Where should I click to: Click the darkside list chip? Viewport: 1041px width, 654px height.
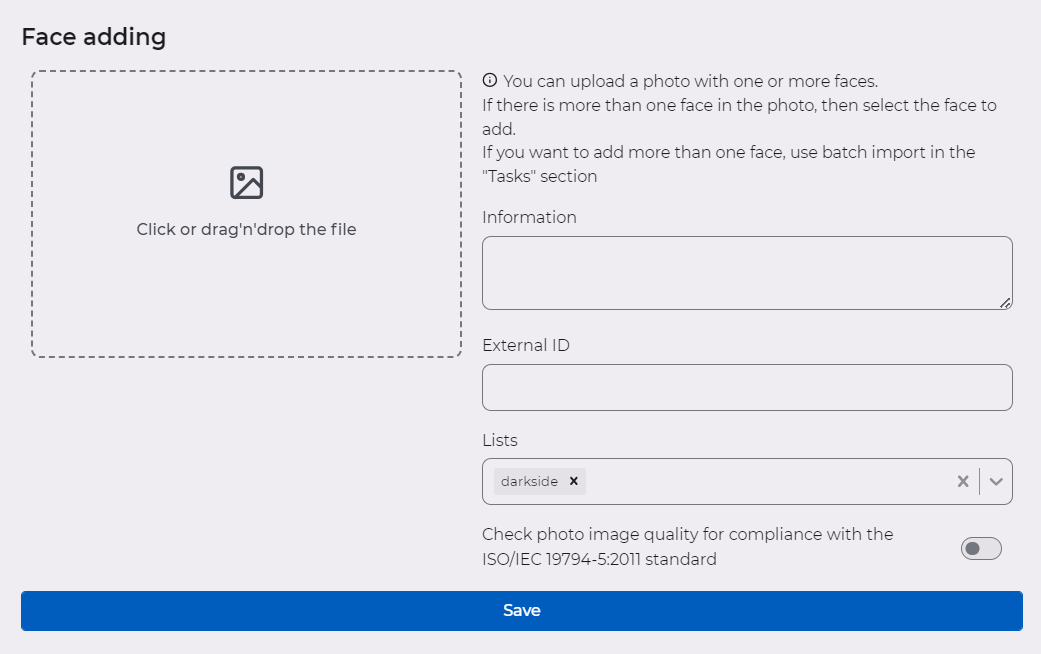[x=530, y=481]
